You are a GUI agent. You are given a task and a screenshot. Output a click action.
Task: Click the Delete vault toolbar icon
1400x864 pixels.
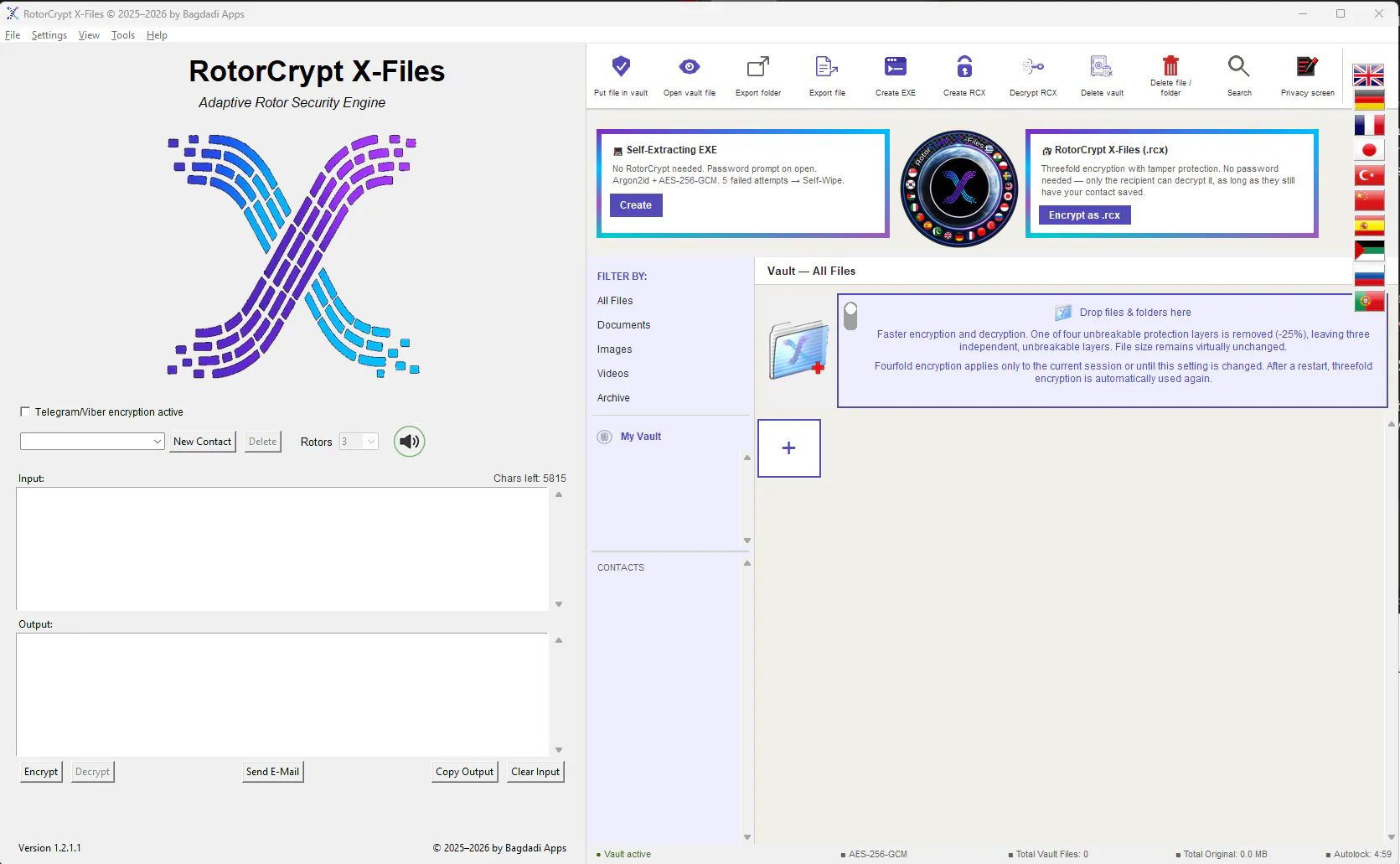1102,66
